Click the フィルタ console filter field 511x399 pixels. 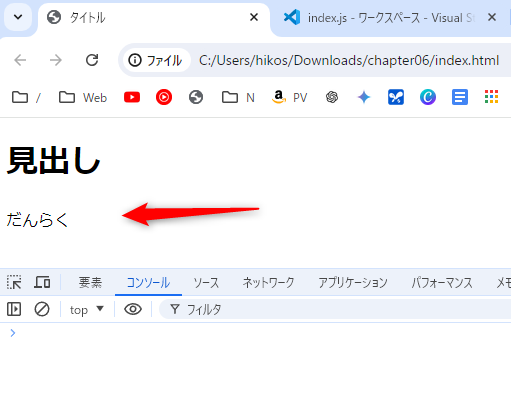point(335,309)
